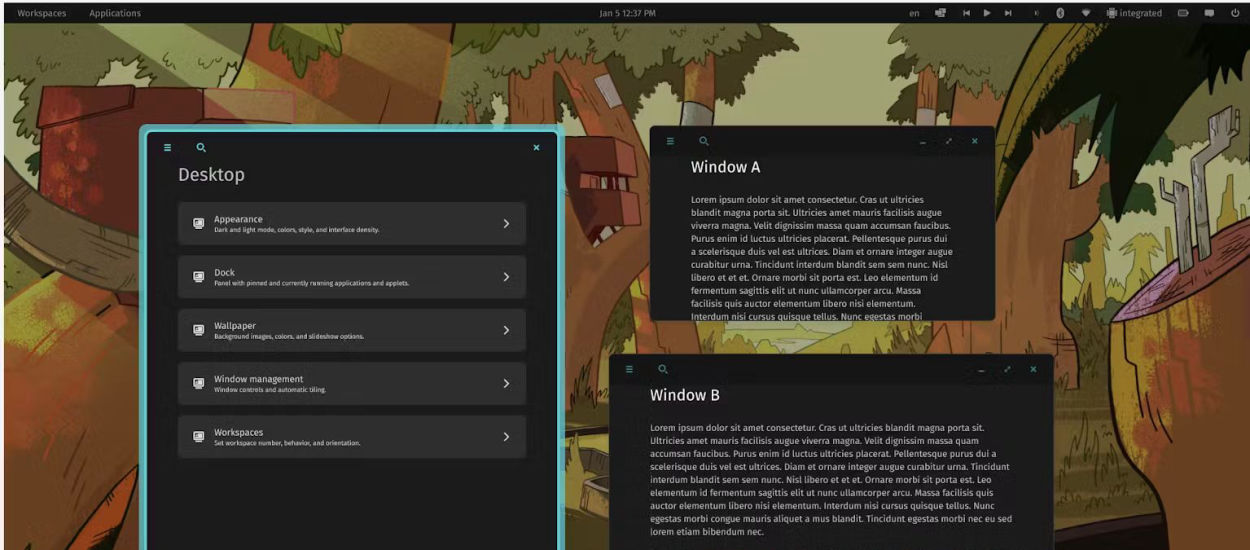Go to previous track in top panel

coord(966,13)
